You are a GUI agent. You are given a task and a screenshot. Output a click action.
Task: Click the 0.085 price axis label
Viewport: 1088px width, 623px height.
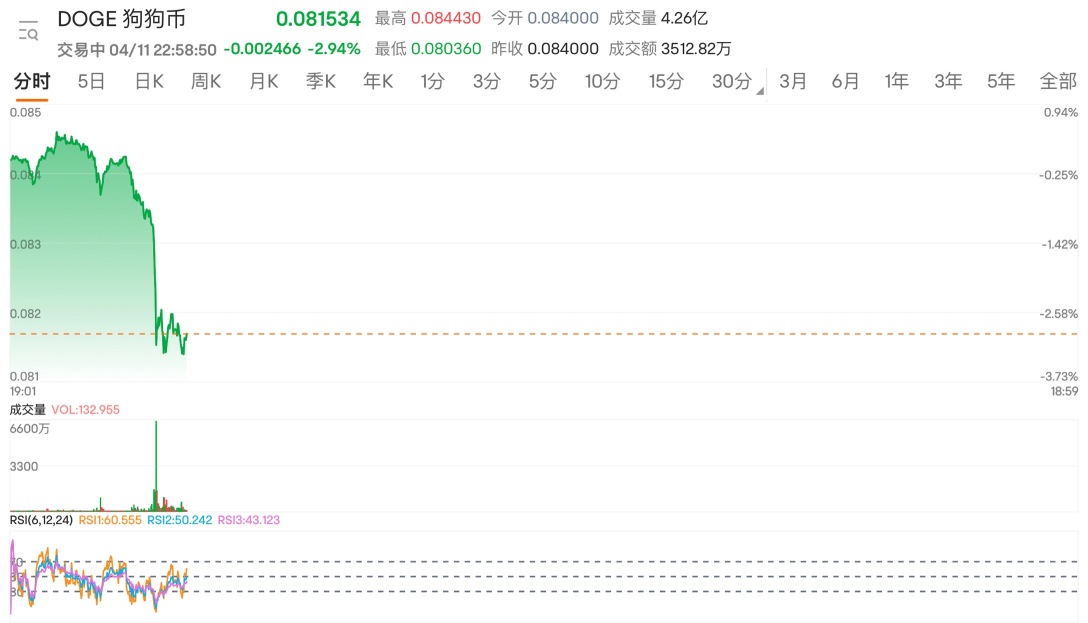26,112
